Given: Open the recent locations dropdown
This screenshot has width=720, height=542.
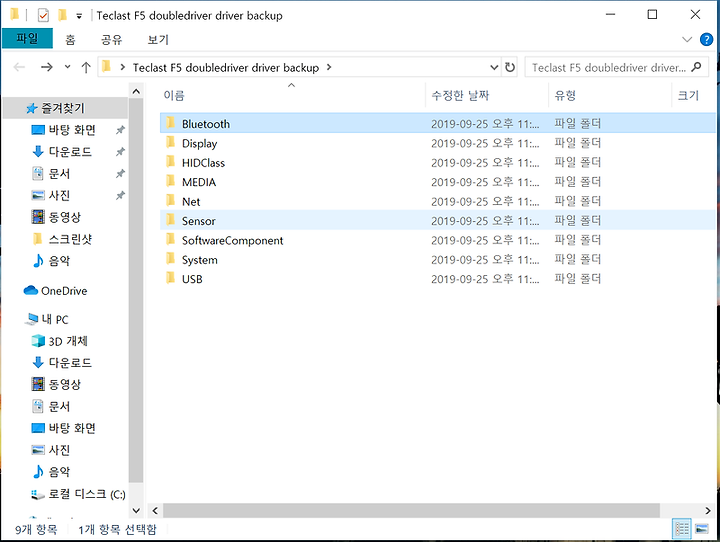Looking at the screenshot, I should (68, 67).
